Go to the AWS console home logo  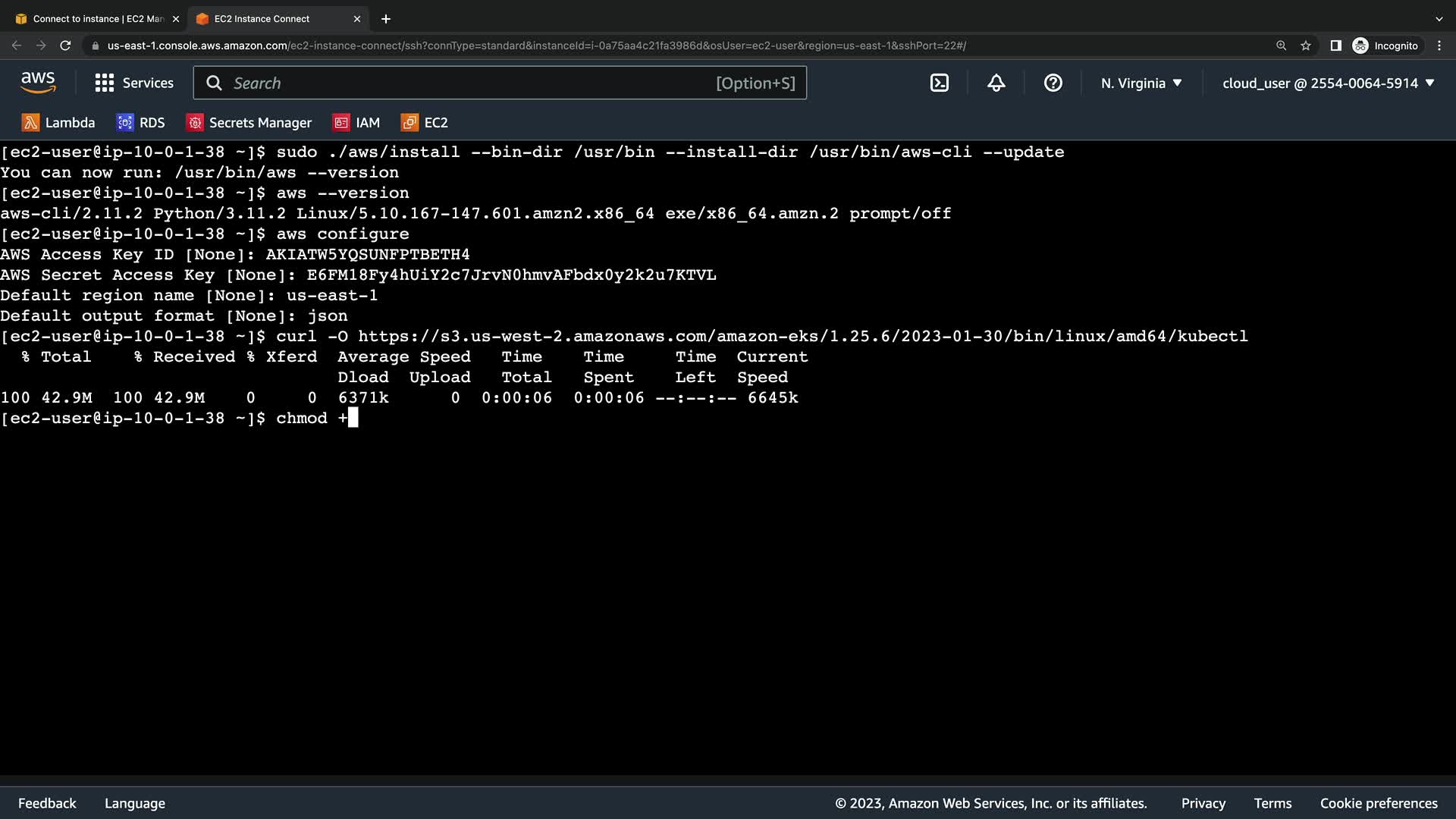point(38,83)
